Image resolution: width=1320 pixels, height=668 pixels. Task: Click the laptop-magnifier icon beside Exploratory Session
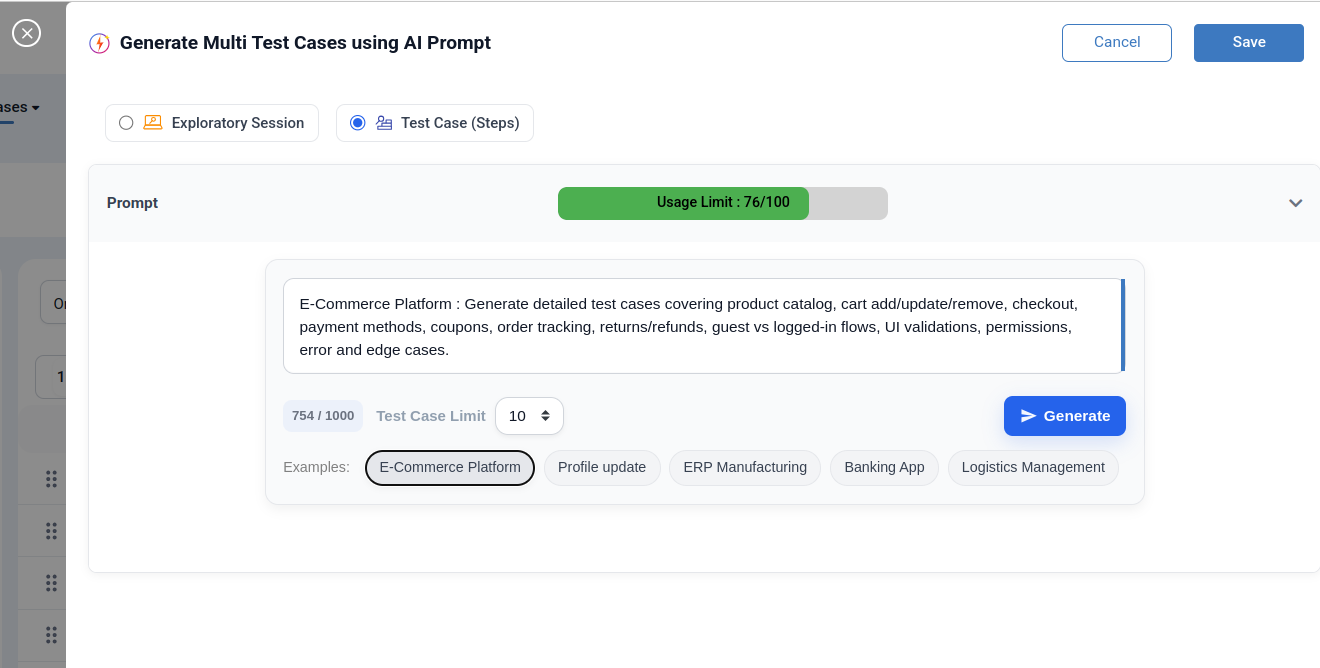click(x=151, y=122)
